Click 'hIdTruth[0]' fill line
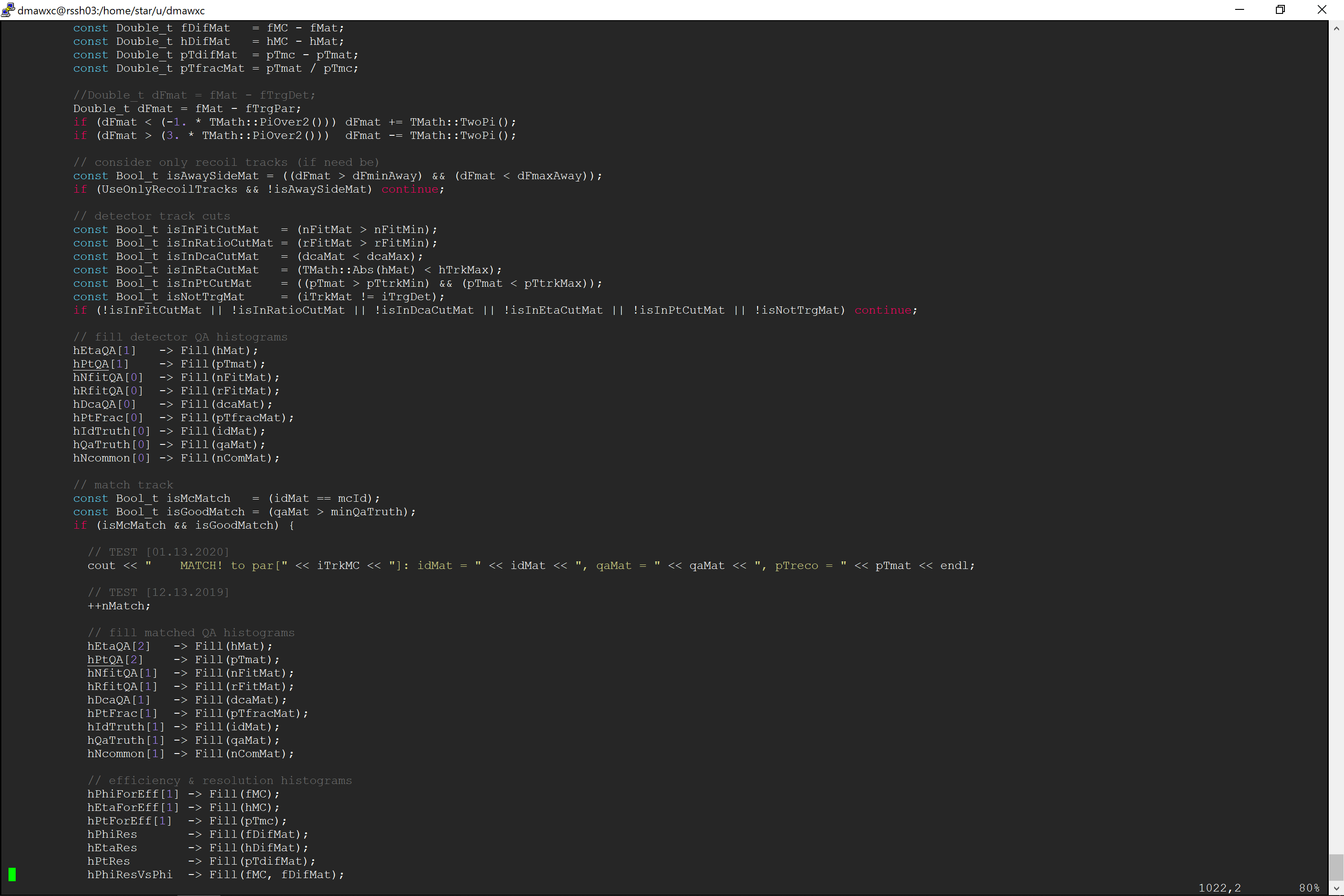This screenshot has height=896, width=1344. coord(169,431)
